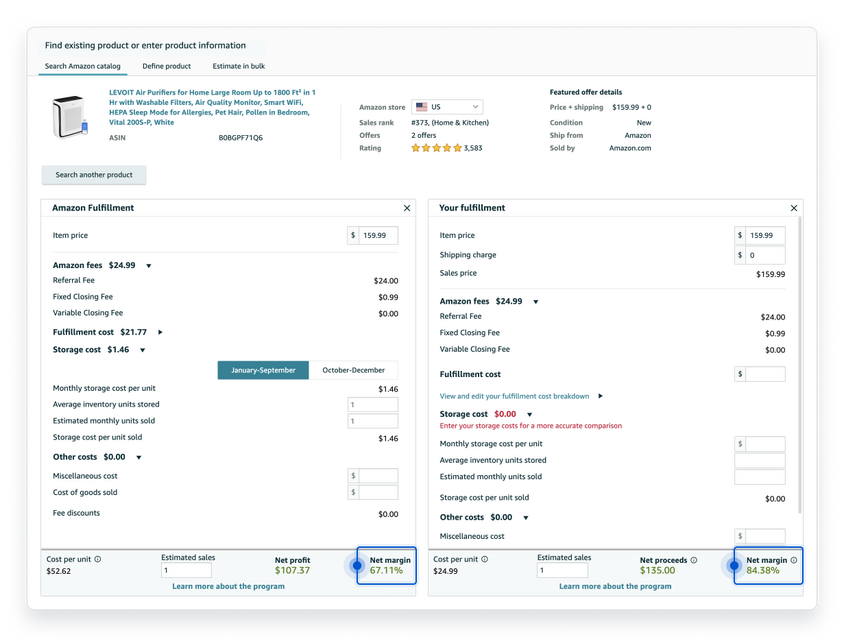Click the Search another product button

point(94,175)
